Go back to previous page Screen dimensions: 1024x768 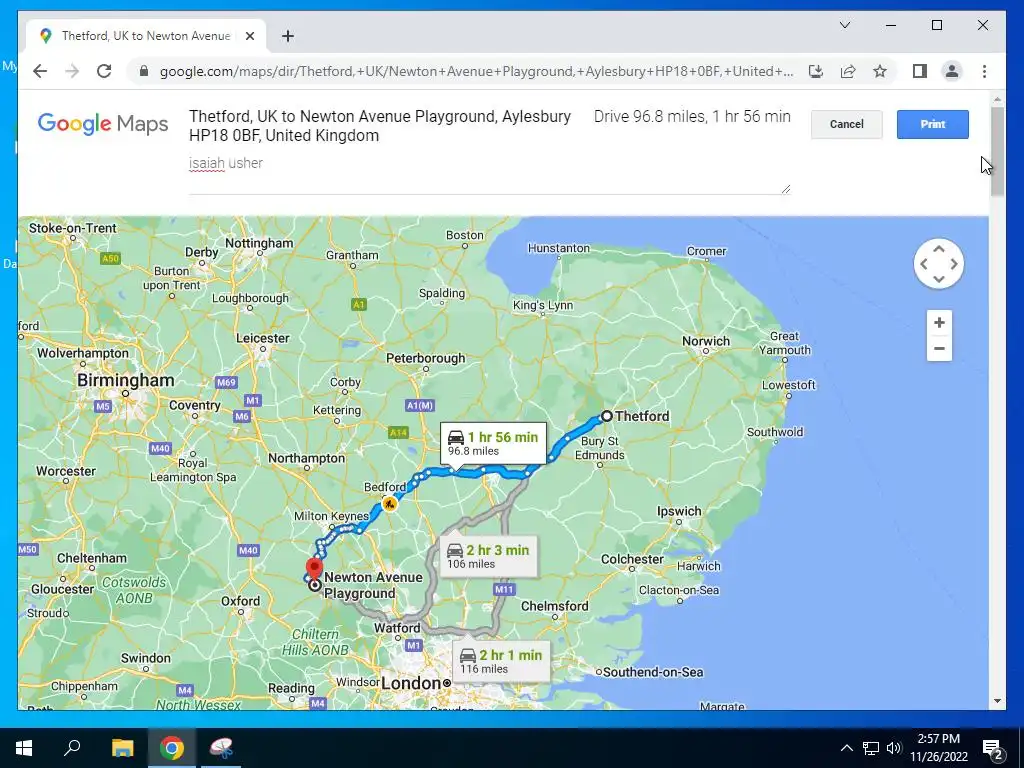pos(40,71)
